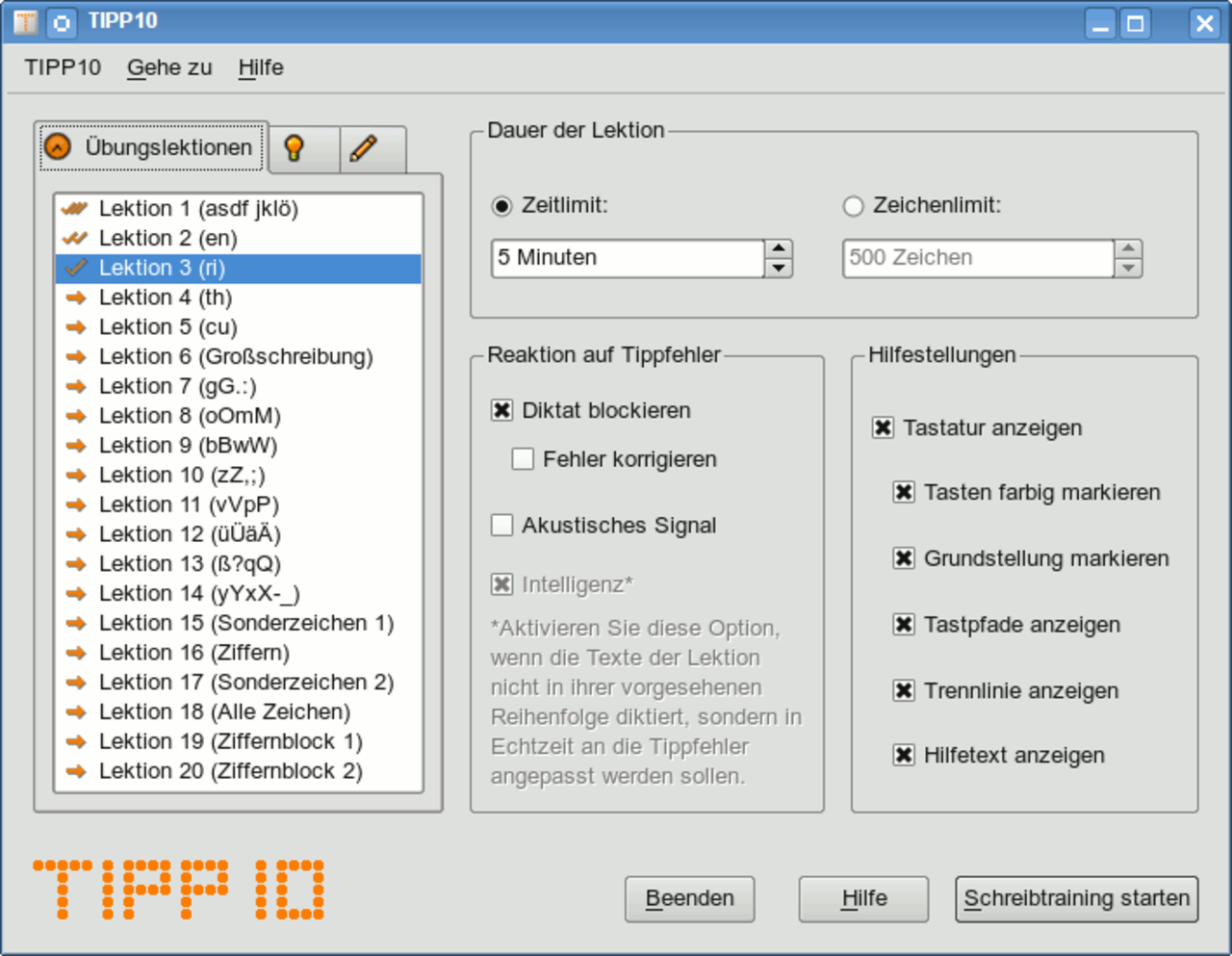Open the Gehe zu menu
Screen dimensions: 1232x956
(x=169, y=67)
